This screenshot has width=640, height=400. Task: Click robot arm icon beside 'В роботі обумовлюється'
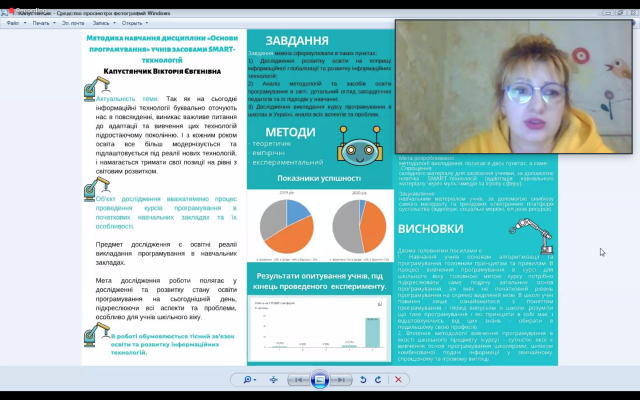coord(97,335)
